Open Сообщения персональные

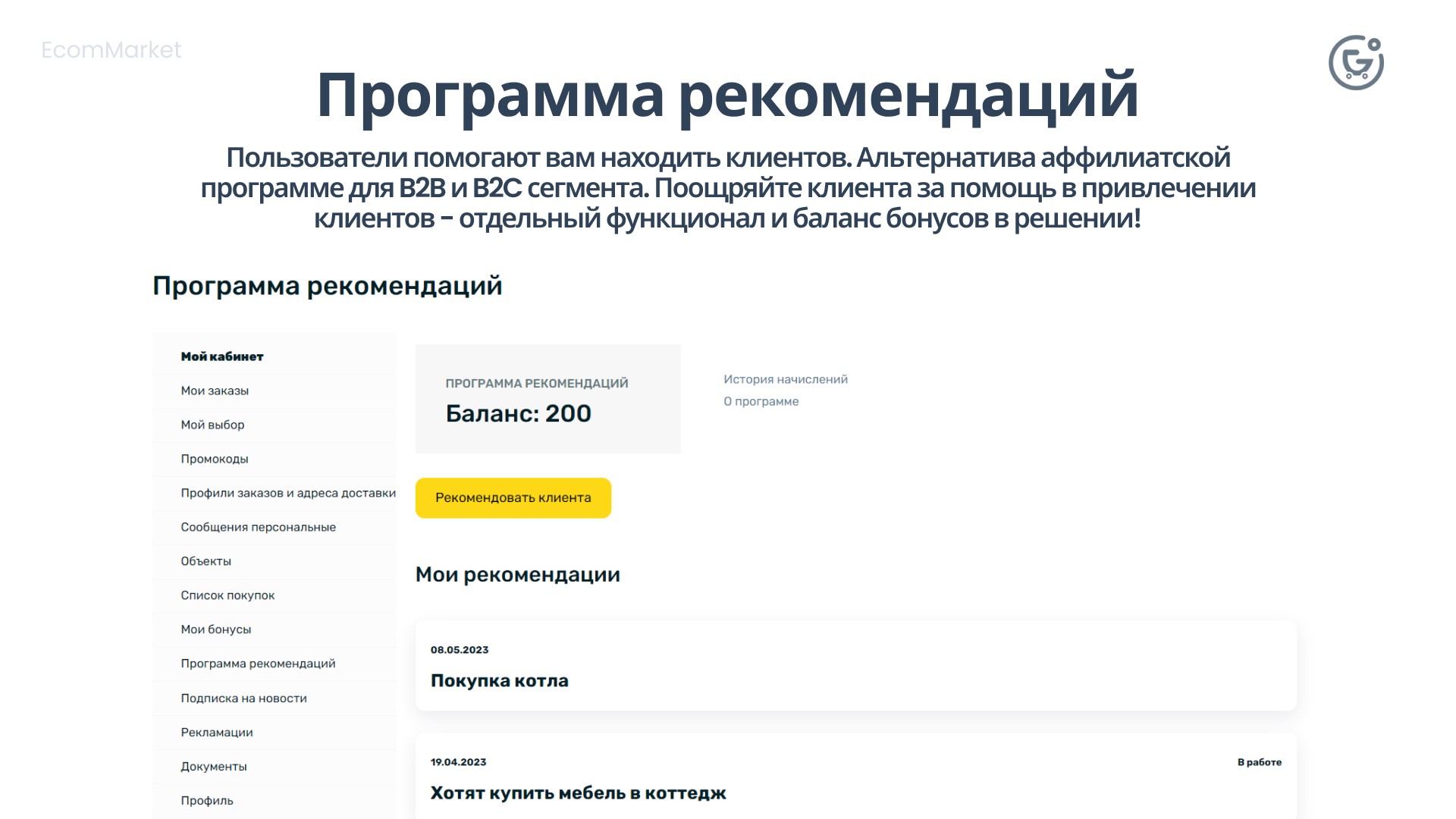click(x=258, y=526)
